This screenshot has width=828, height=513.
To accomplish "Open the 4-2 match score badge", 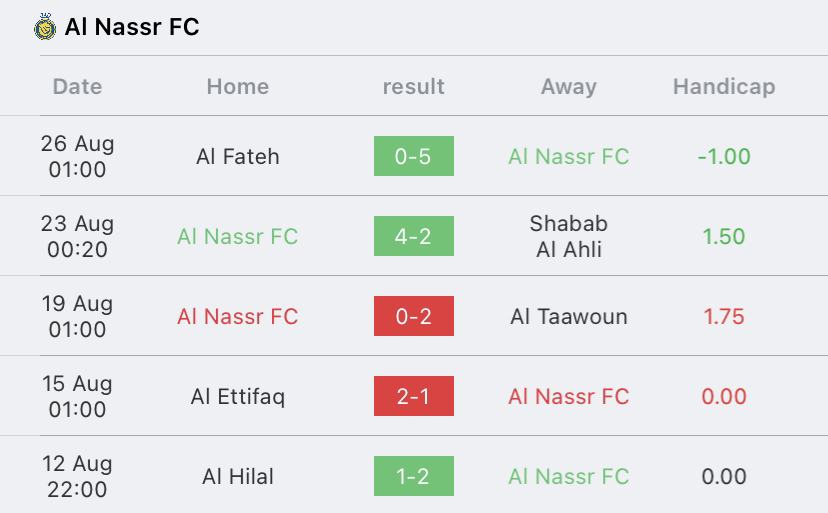I will [413, 236].
